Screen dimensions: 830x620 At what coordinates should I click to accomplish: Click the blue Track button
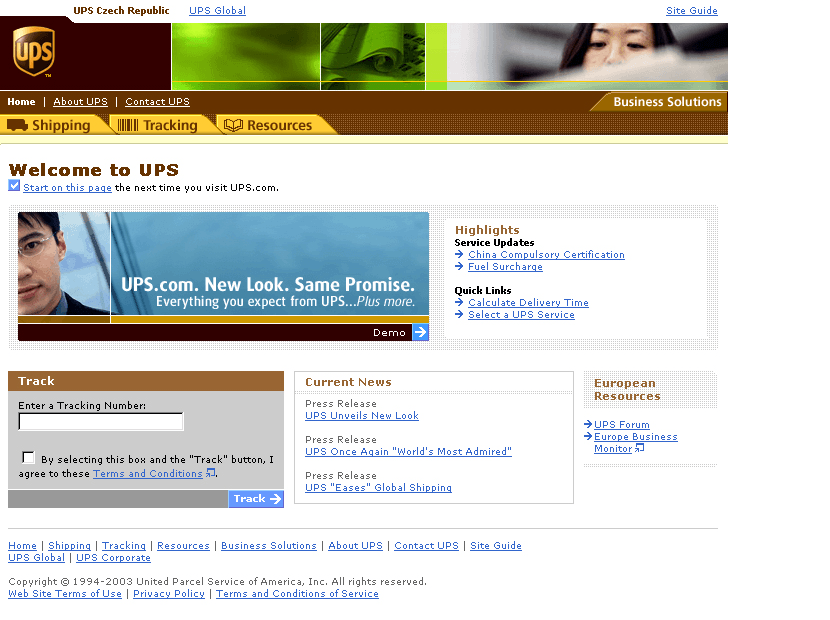[256, 499]
